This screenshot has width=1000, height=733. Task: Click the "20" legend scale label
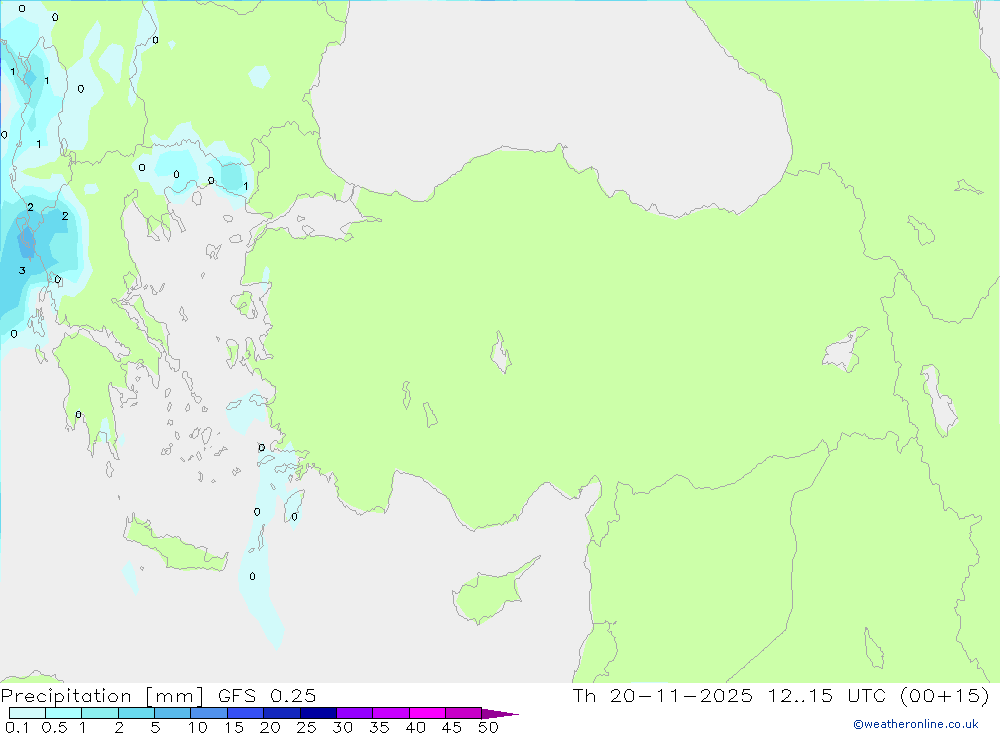270,727
